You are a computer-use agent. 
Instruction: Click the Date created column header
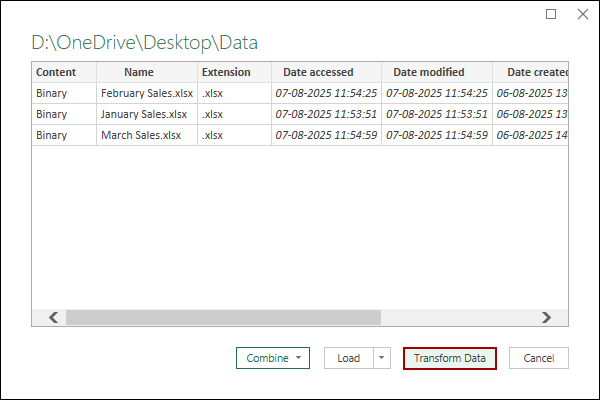point(533,72)
